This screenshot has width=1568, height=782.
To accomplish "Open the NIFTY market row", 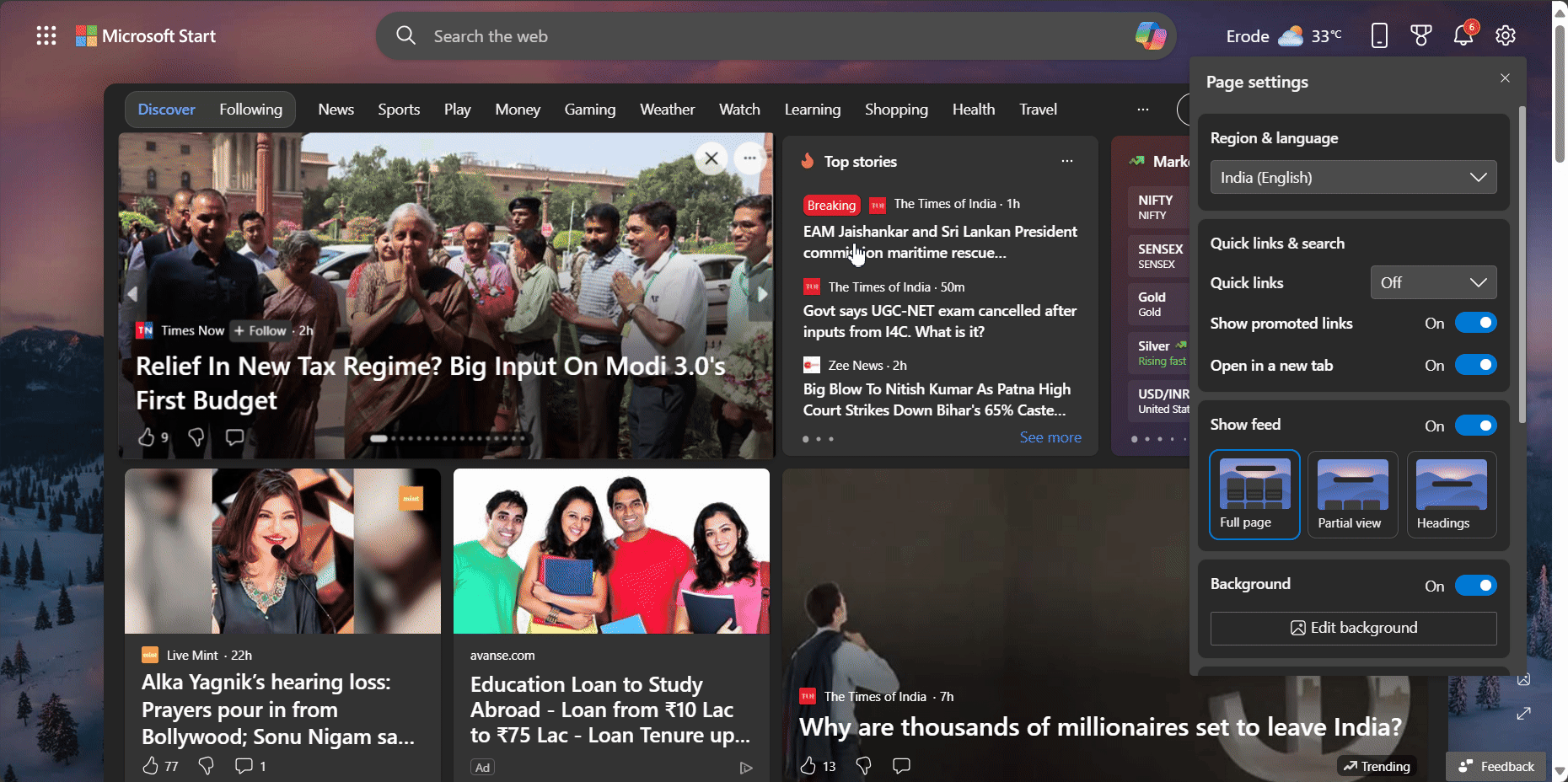I will click(x=1158, y=207).
